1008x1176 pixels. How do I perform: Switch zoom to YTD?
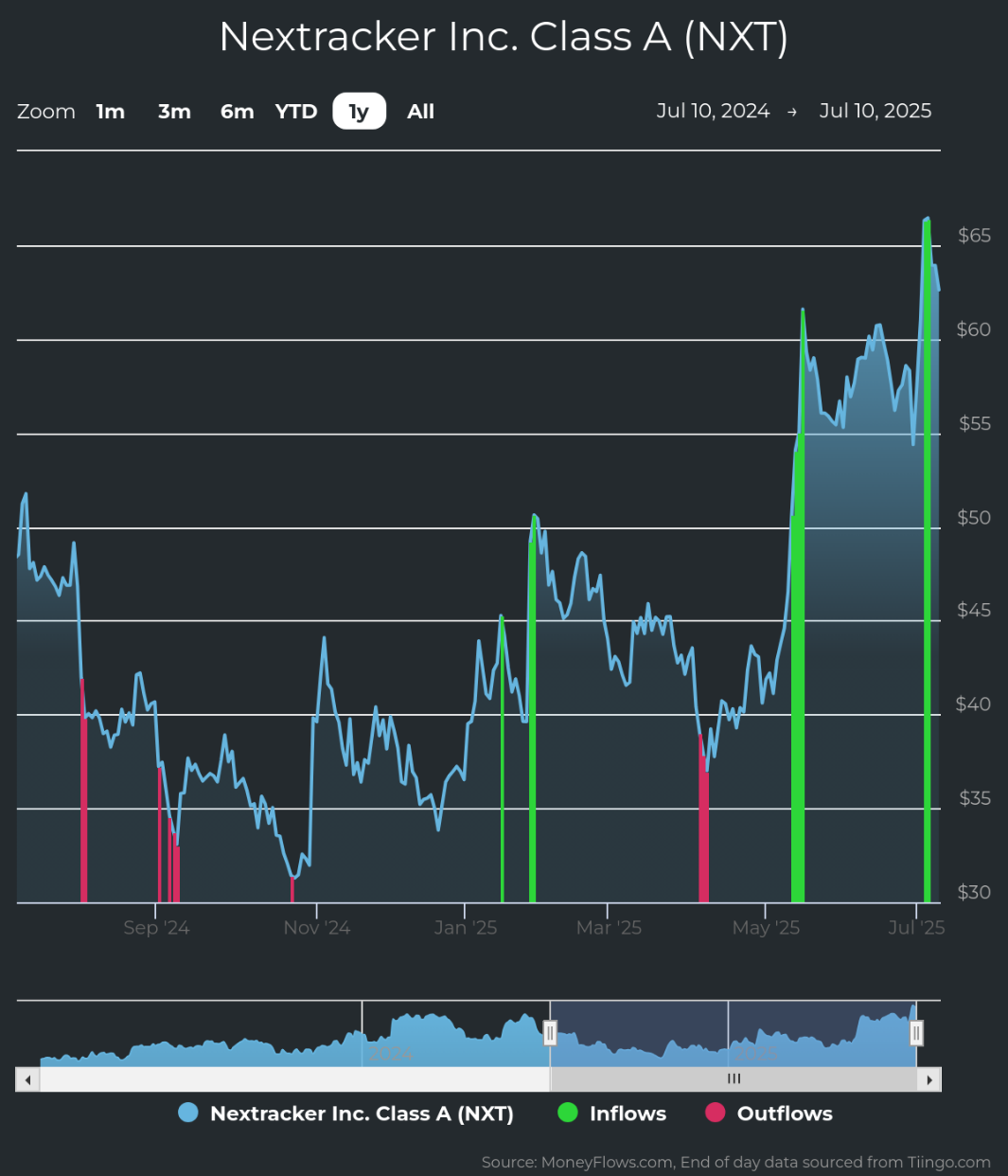click(296, 112)
